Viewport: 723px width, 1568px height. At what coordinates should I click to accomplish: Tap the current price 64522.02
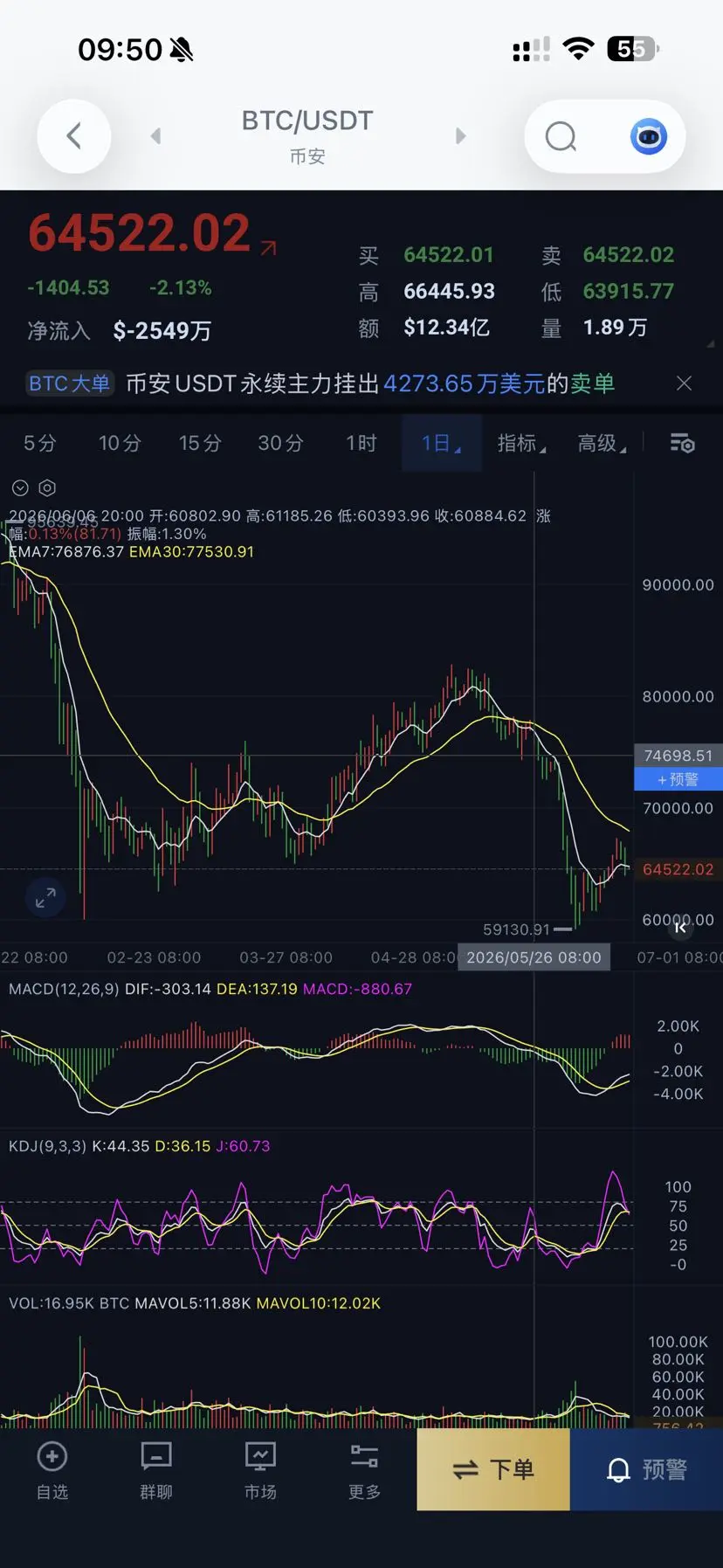click(x=140, y=233)
